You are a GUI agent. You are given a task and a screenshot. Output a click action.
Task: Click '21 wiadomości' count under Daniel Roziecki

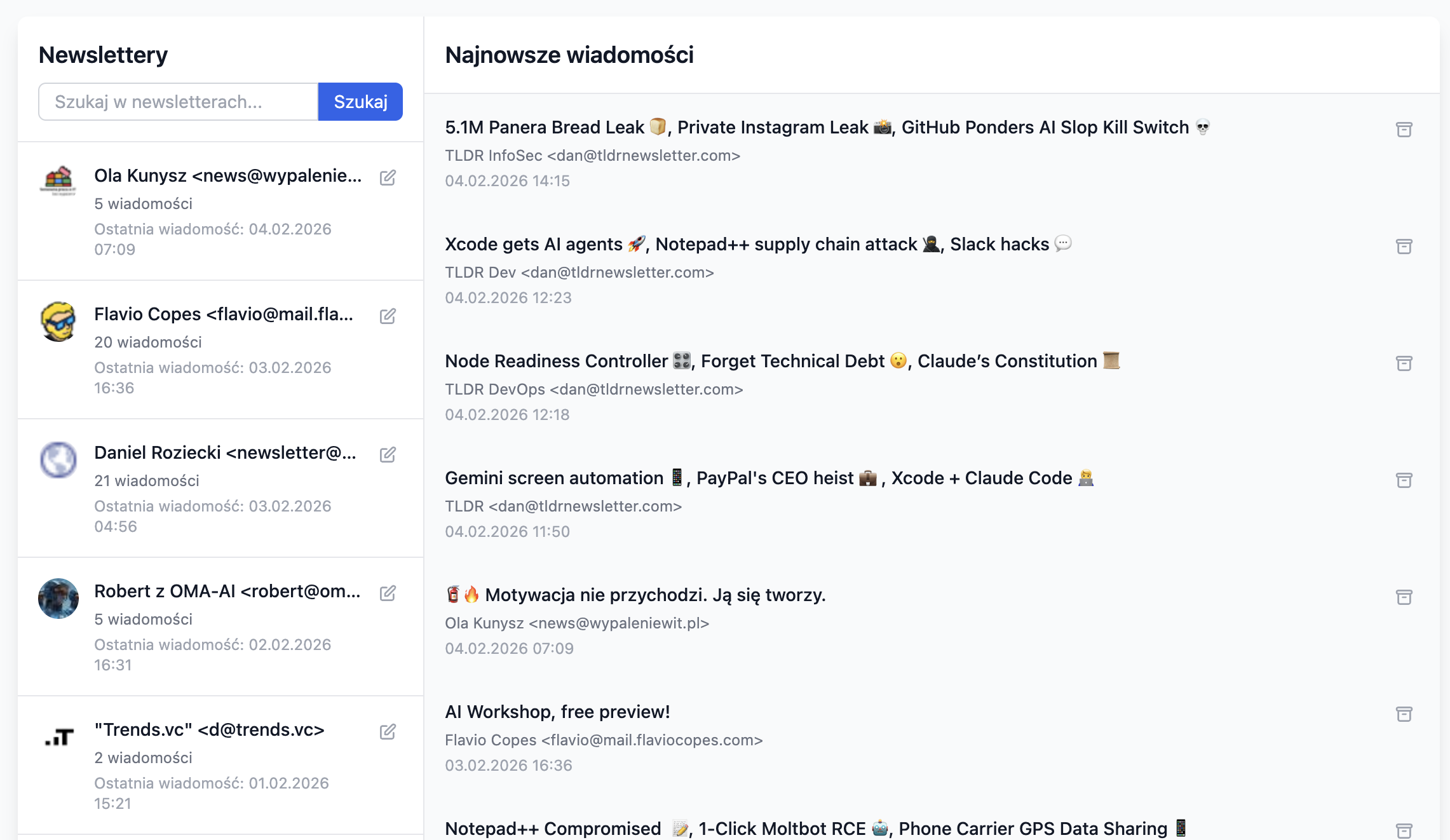147,481
